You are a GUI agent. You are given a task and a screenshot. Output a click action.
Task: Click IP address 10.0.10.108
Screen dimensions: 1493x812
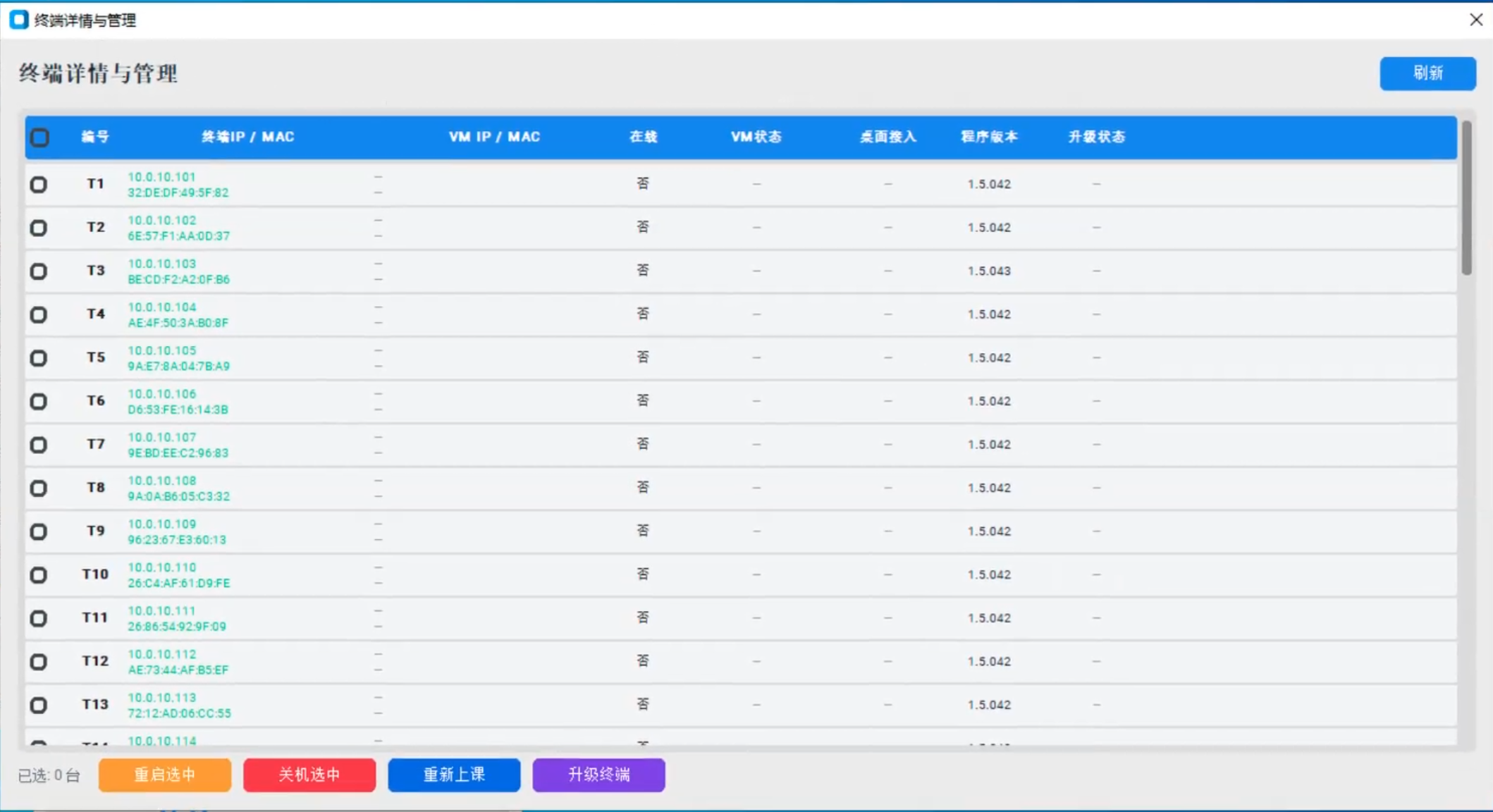click(161, 481)
